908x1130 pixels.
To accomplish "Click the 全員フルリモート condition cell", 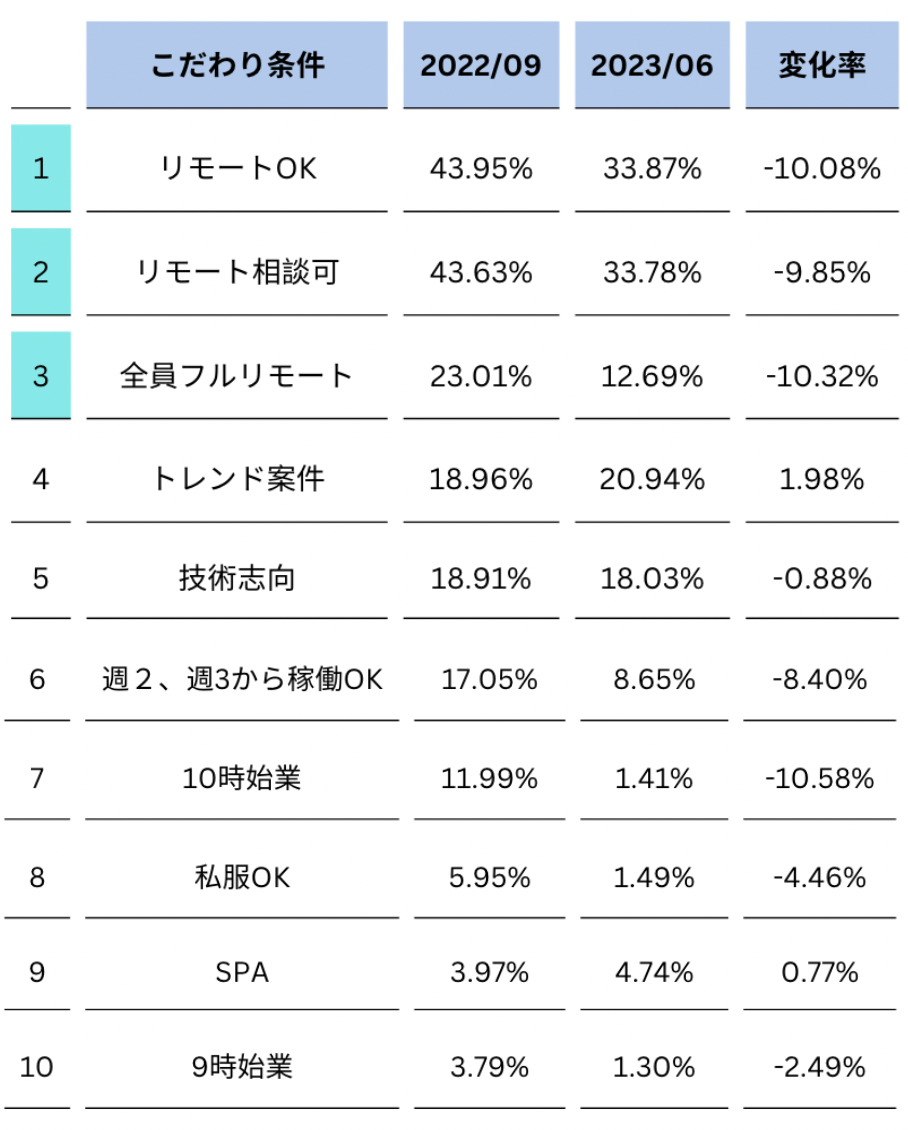I will pos(237,376).
